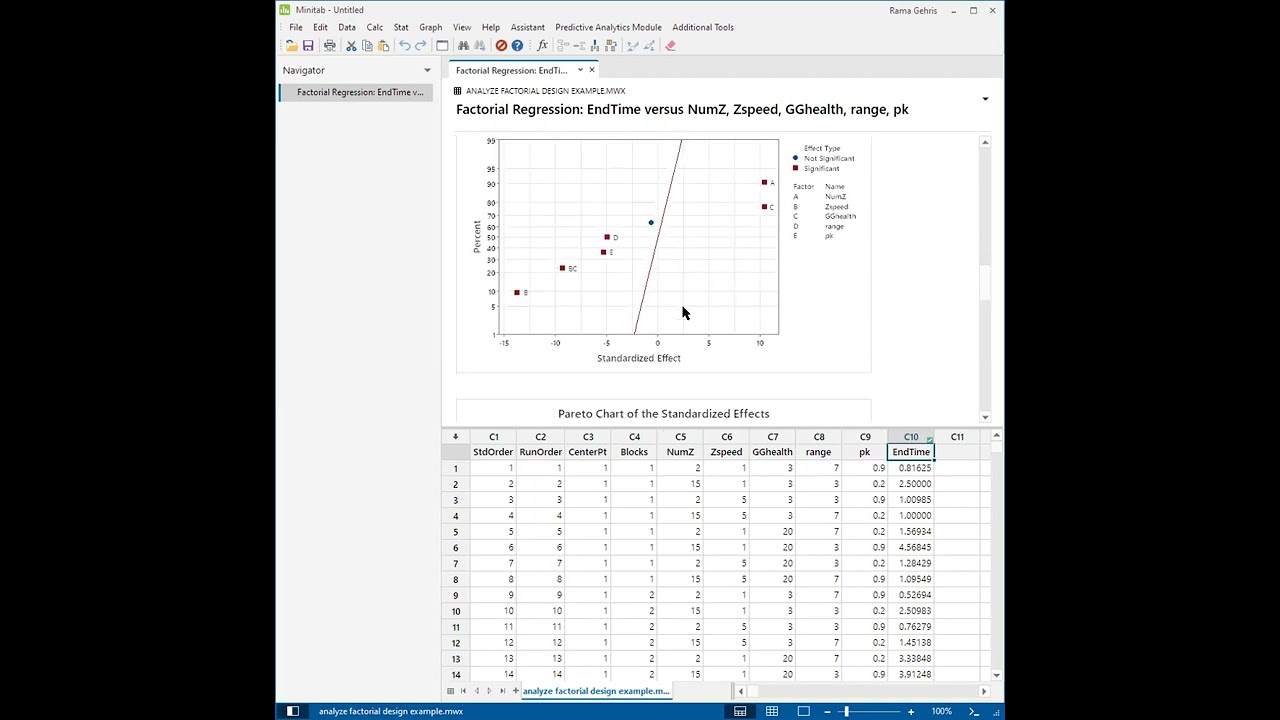Click the Save project icon
The image size is (1280, 720).
point(308,46)
